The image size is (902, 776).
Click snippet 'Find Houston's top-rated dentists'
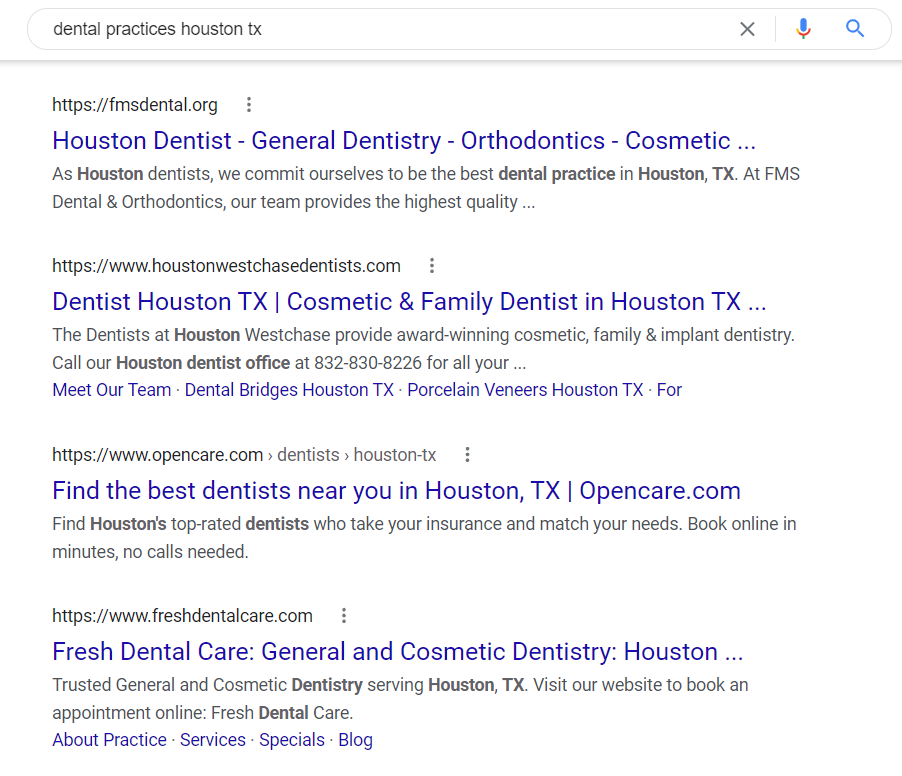tap(425, 538)
